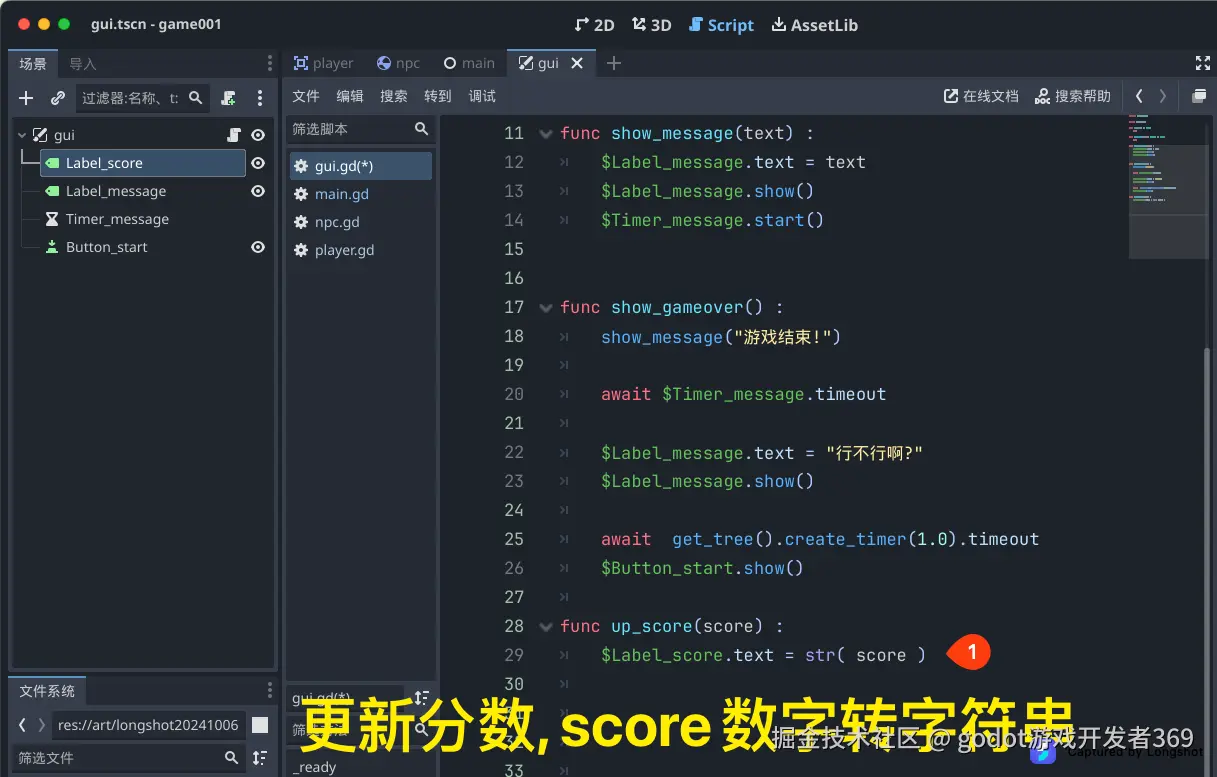Go forward in filesystem history

pyautogui.click(x=41, y=725)
